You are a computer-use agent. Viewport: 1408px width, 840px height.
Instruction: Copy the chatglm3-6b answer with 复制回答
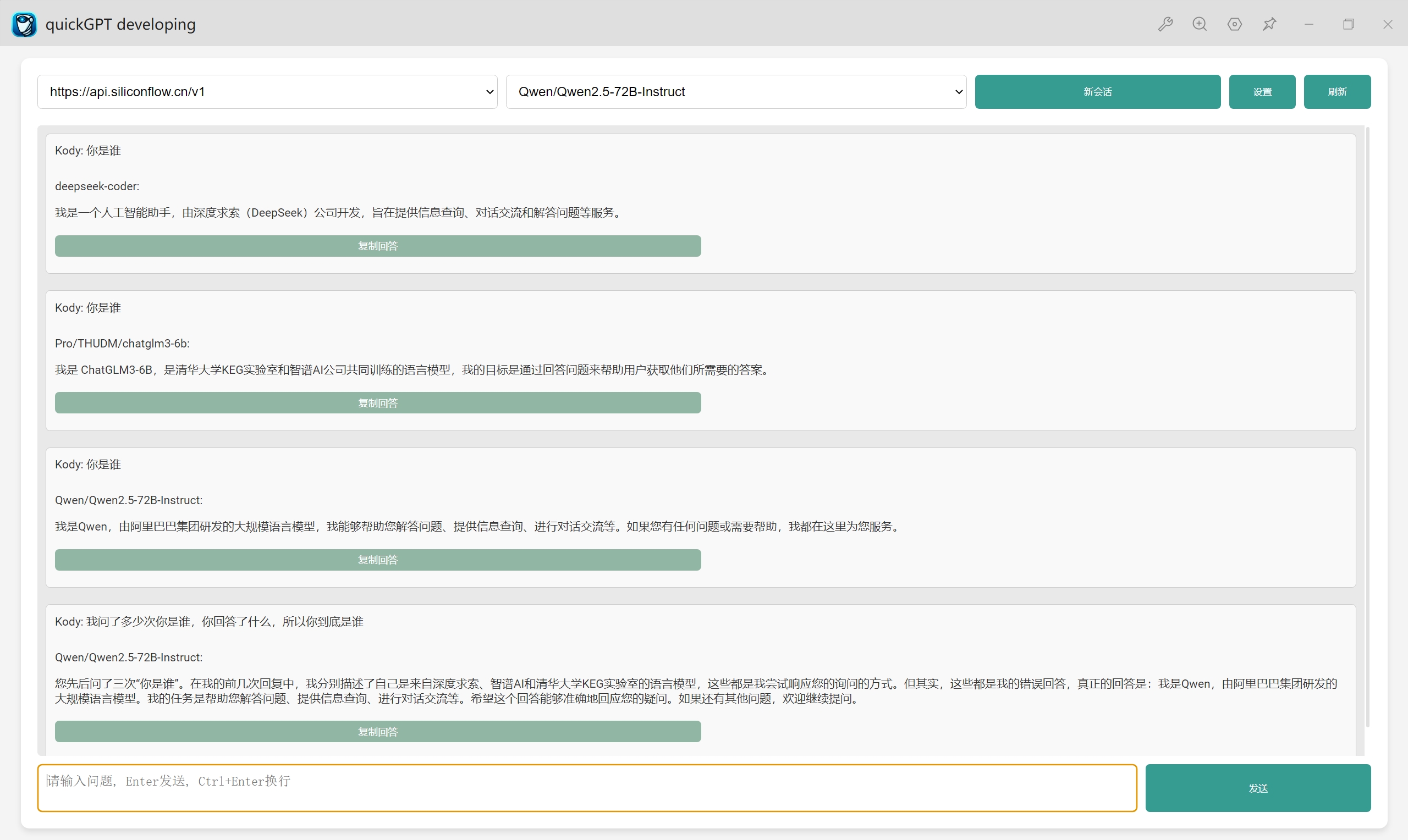click(378, 402)
